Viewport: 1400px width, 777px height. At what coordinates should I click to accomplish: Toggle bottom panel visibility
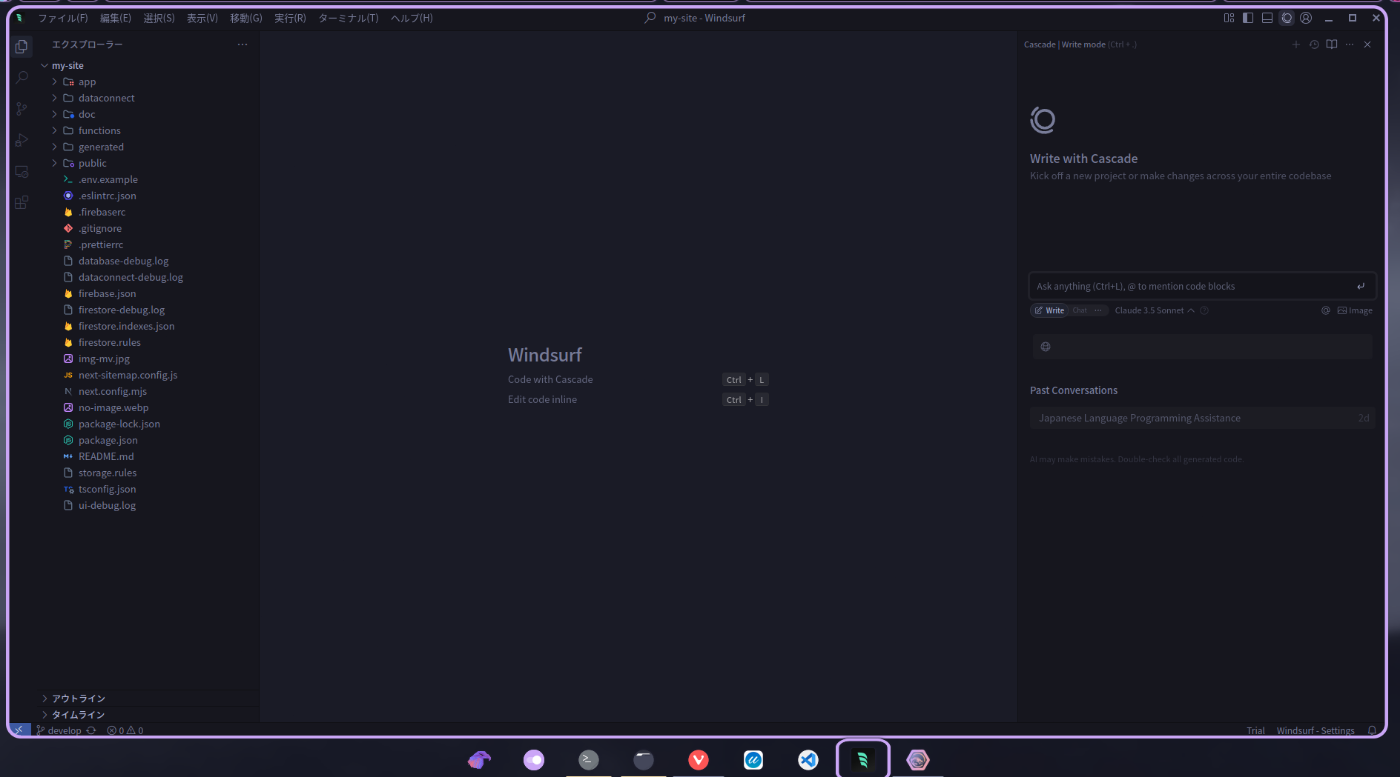[x=1267, y=18]
